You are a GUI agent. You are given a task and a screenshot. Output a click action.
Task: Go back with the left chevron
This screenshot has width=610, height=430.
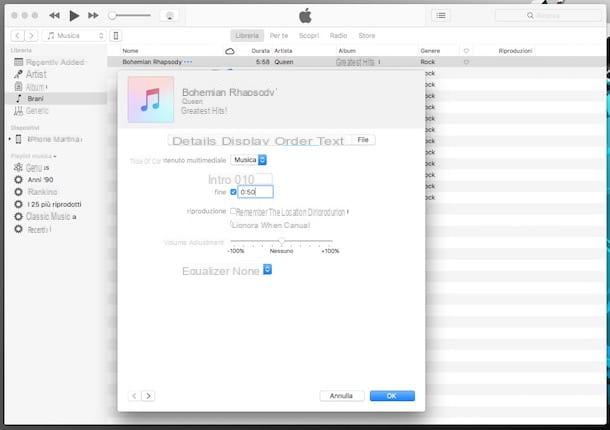click(17, 36)
